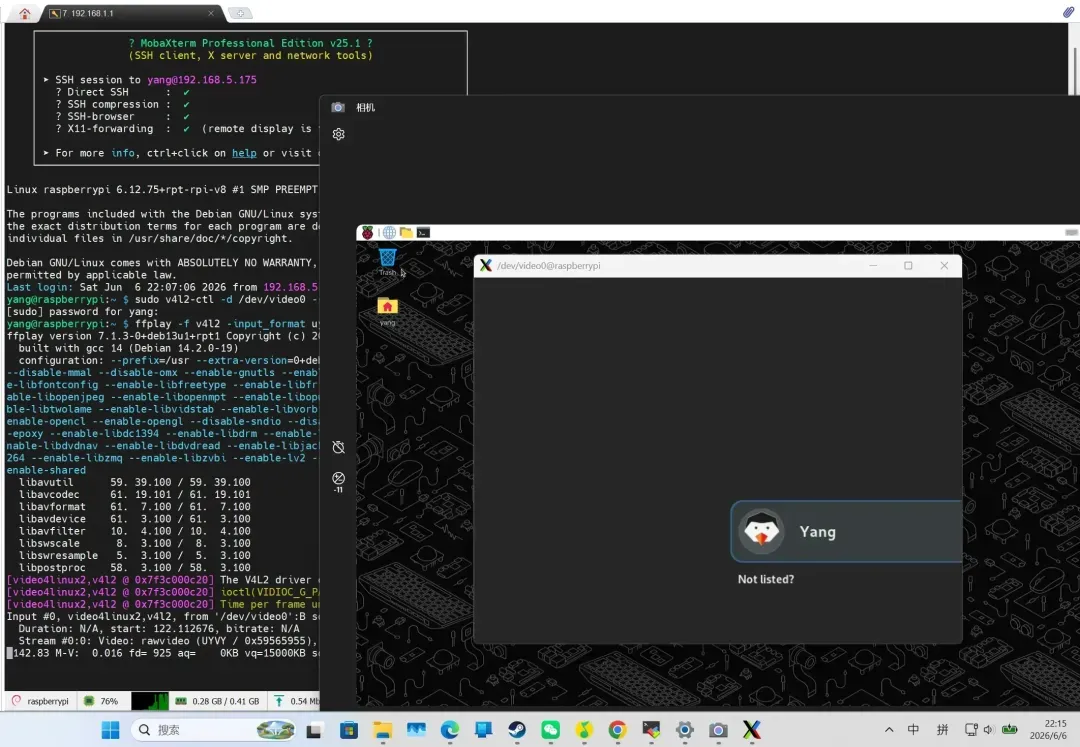Click the X icon in /dev/video0 titlebar
Image resolution: width=1080 pixels, height=747 pixels.
coord(486,266)
